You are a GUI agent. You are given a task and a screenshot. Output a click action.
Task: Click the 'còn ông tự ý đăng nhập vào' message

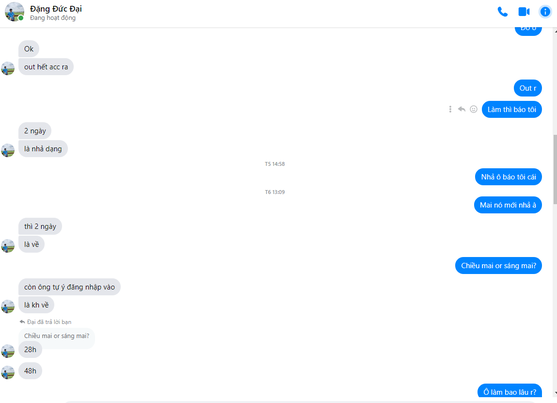coord(69,287)
